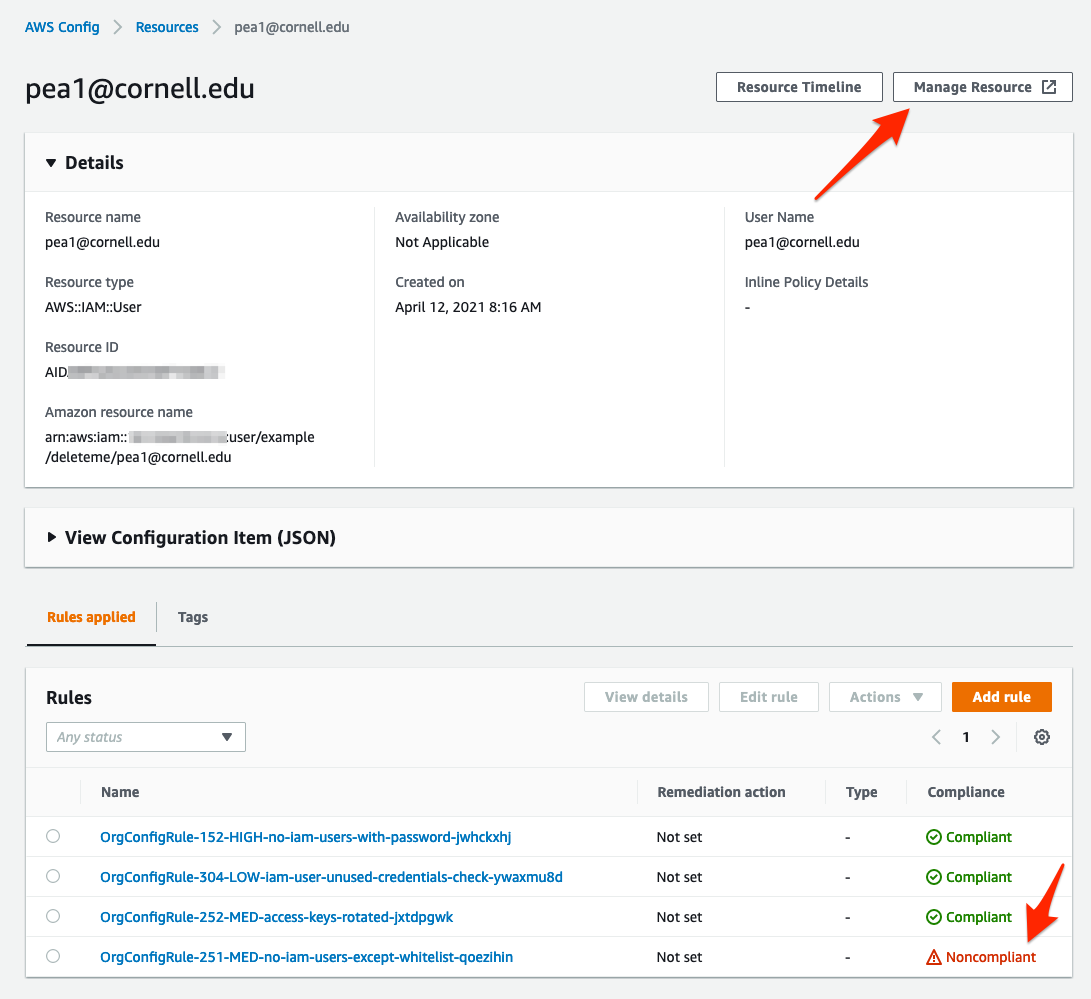Viewport: 1091px width, 999px height.
Task: Click the Edit rule button
Action: click(x=769, y=697)
